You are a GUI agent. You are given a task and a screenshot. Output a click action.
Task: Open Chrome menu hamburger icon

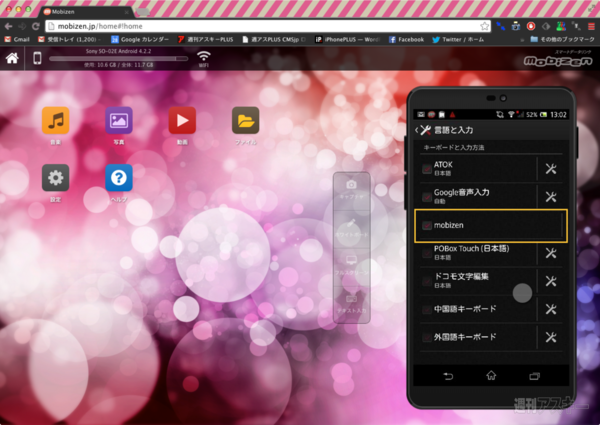(x=591, y=26)
